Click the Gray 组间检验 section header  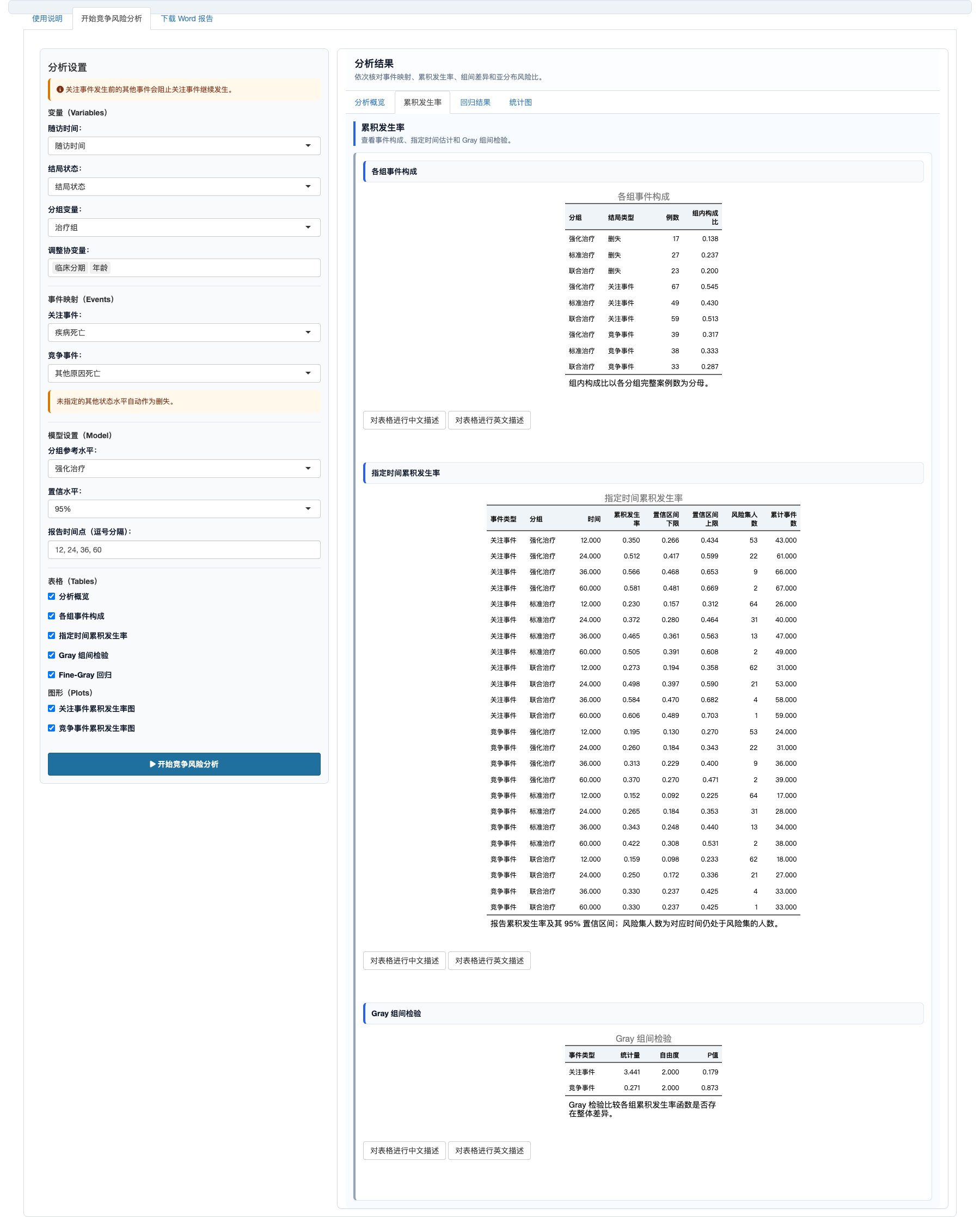pos(644,1013)
